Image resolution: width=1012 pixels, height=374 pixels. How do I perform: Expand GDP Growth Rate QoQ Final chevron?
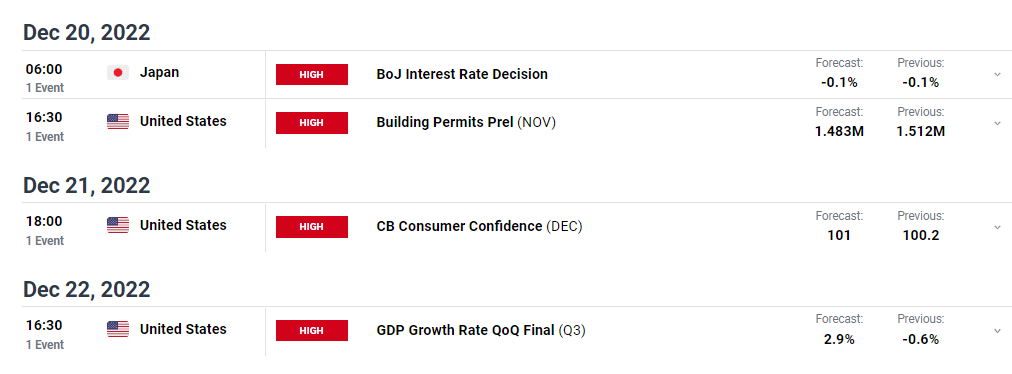pos(998,331)
